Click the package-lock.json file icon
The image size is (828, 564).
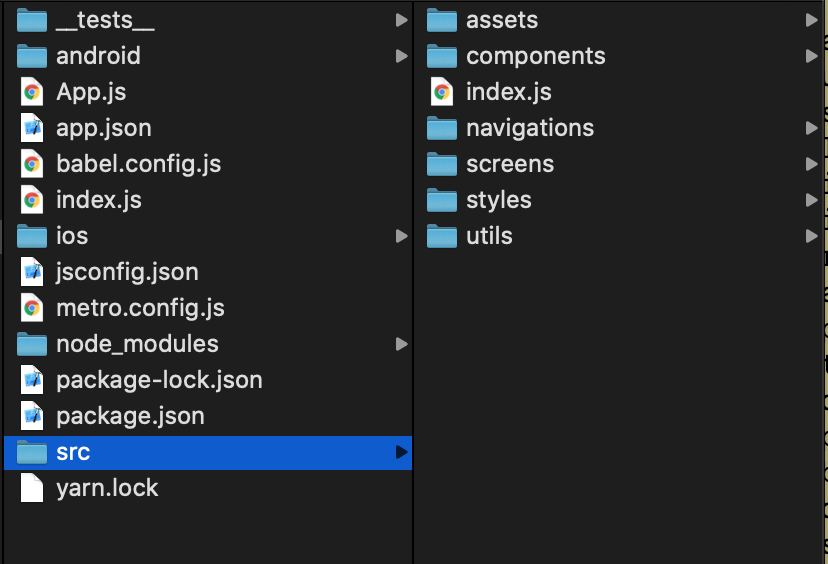point(32,380)
